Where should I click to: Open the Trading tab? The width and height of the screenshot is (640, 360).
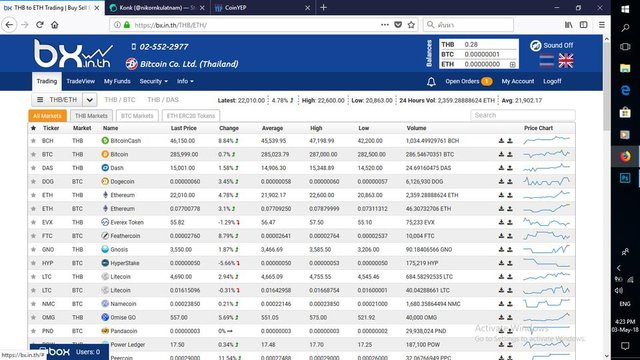tap(47, 81)
